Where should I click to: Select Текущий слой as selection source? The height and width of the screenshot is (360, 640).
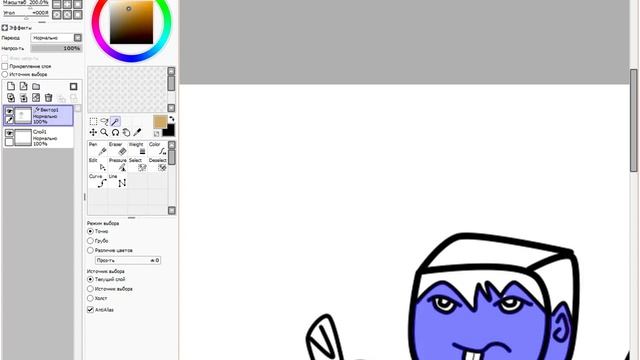tap(90, 279)
